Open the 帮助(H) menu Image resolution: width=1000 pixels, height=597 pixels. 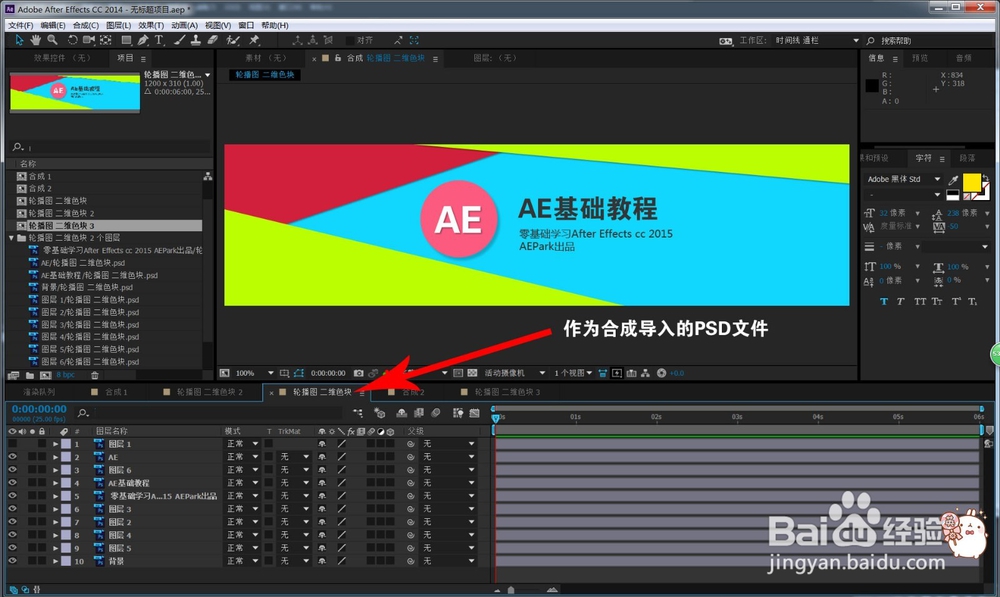275,26
